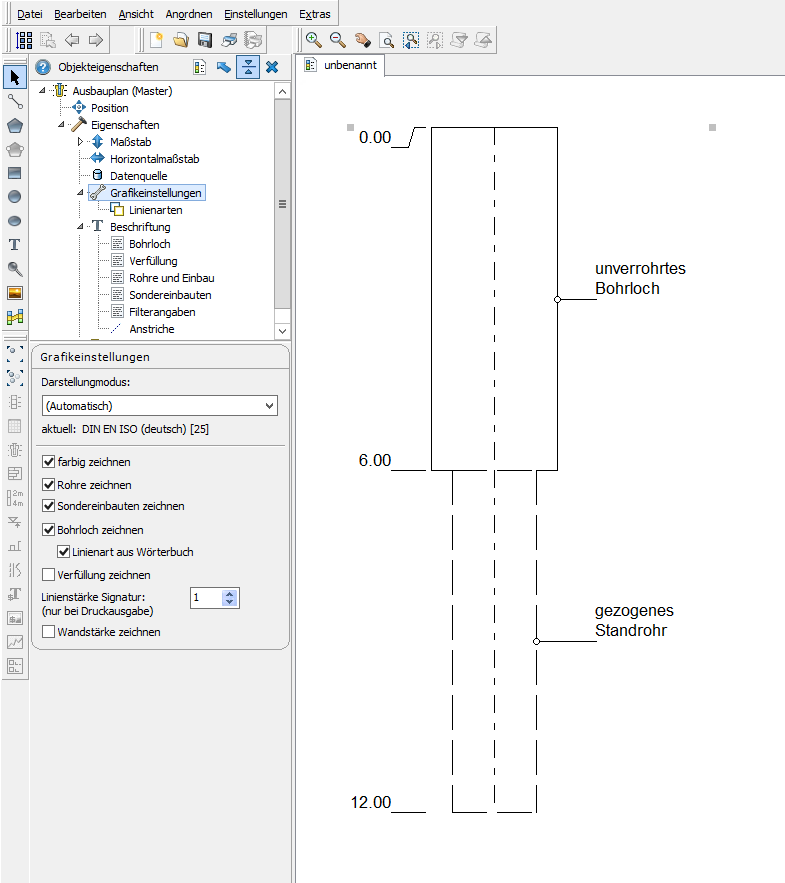This screenshot has height=883, width=785.
Task: Toggle 'Linienart aus Wörterbuch' checkbox
Action: (x=64, y=552)
